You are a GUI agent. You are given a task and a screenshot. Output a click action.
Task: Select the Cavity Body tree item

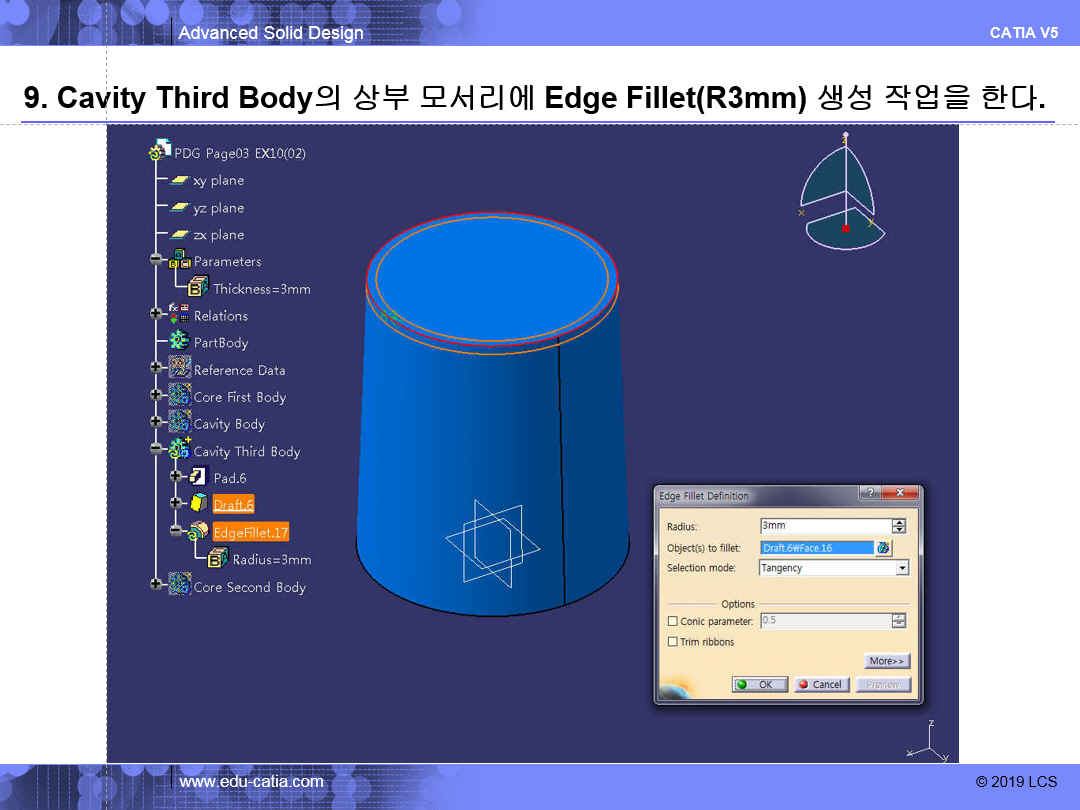pos(229,424)
